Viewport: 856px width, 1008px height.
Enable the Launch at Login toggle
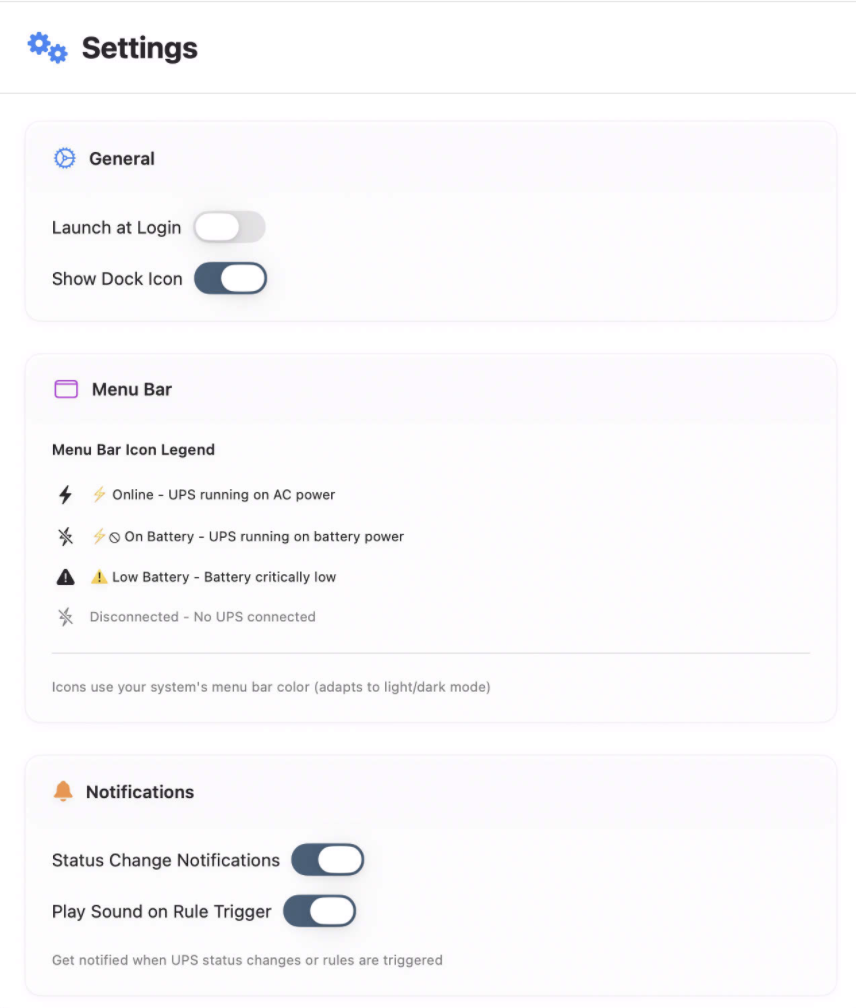tap(229, 227)
